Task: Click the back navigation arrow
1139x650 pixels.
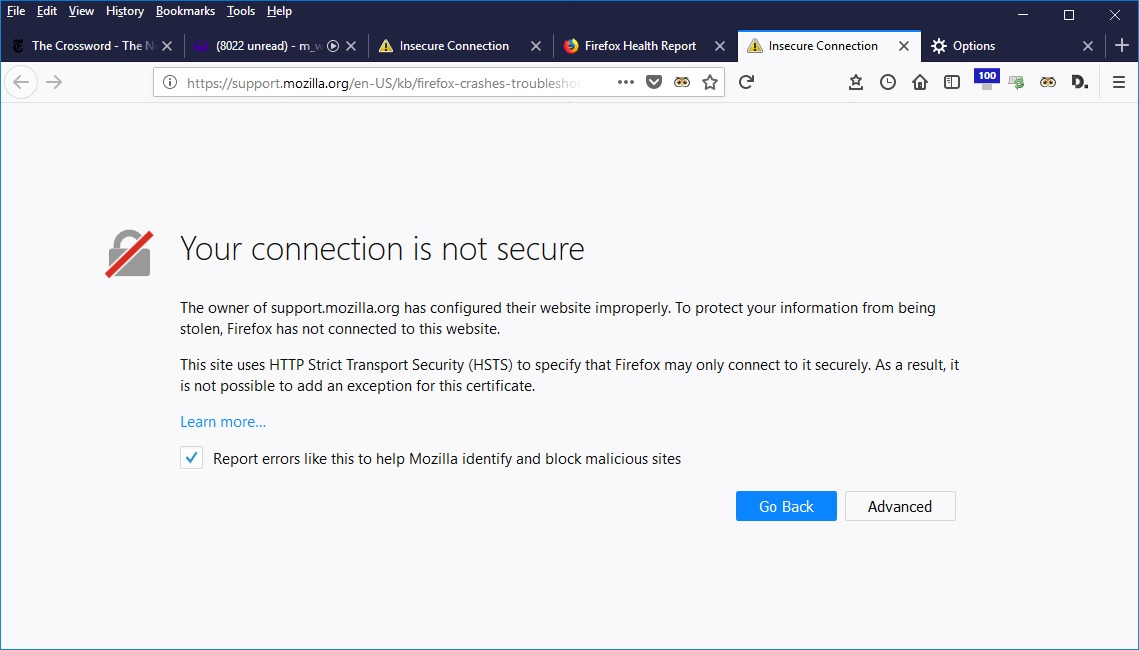Action: 21,82
